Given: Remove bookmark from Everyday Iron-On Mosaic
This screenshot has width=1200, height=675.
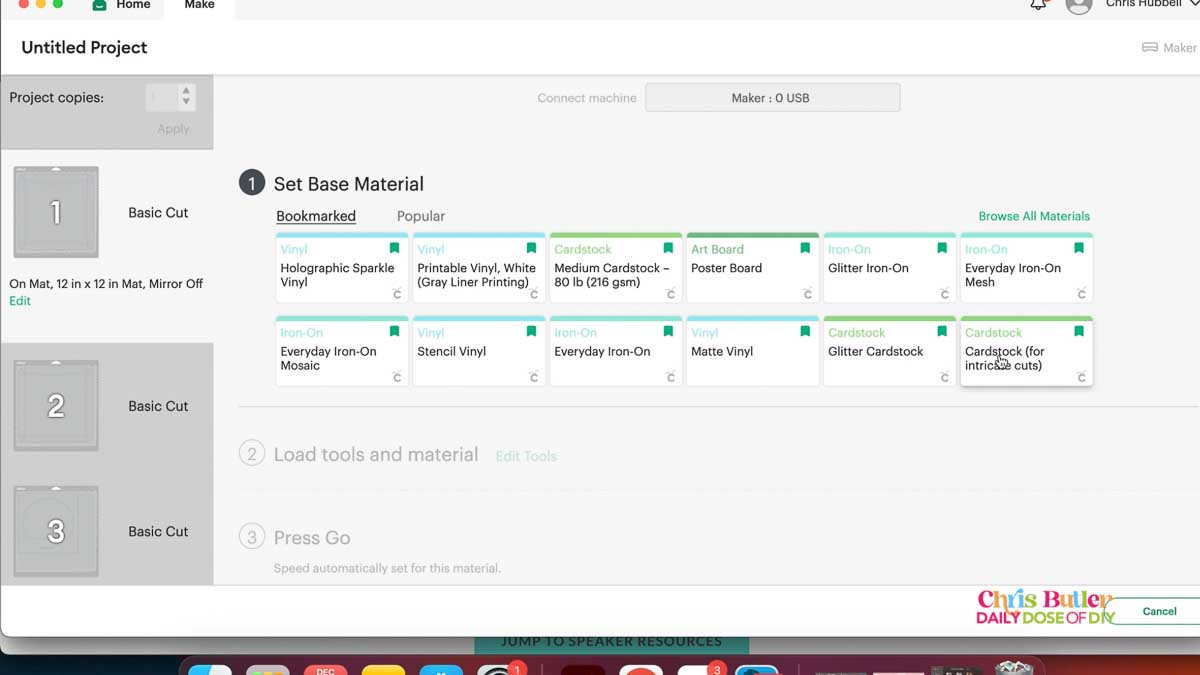Looking at the screenshot, I should coord(394,331).
